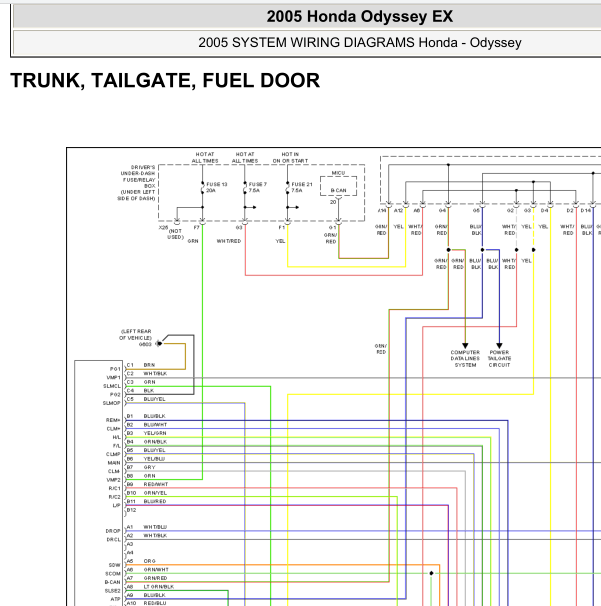601x606 pixels.
Task: Click the "DROP" signal name
Action: coord(113,531)
